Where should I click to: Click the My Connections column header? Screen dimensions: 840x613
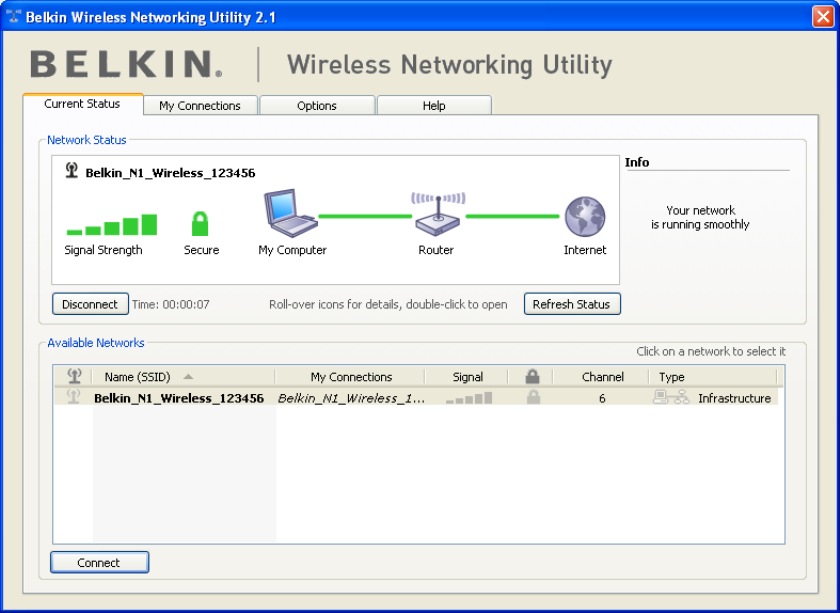pyautogui.click(x=351, y=377)
